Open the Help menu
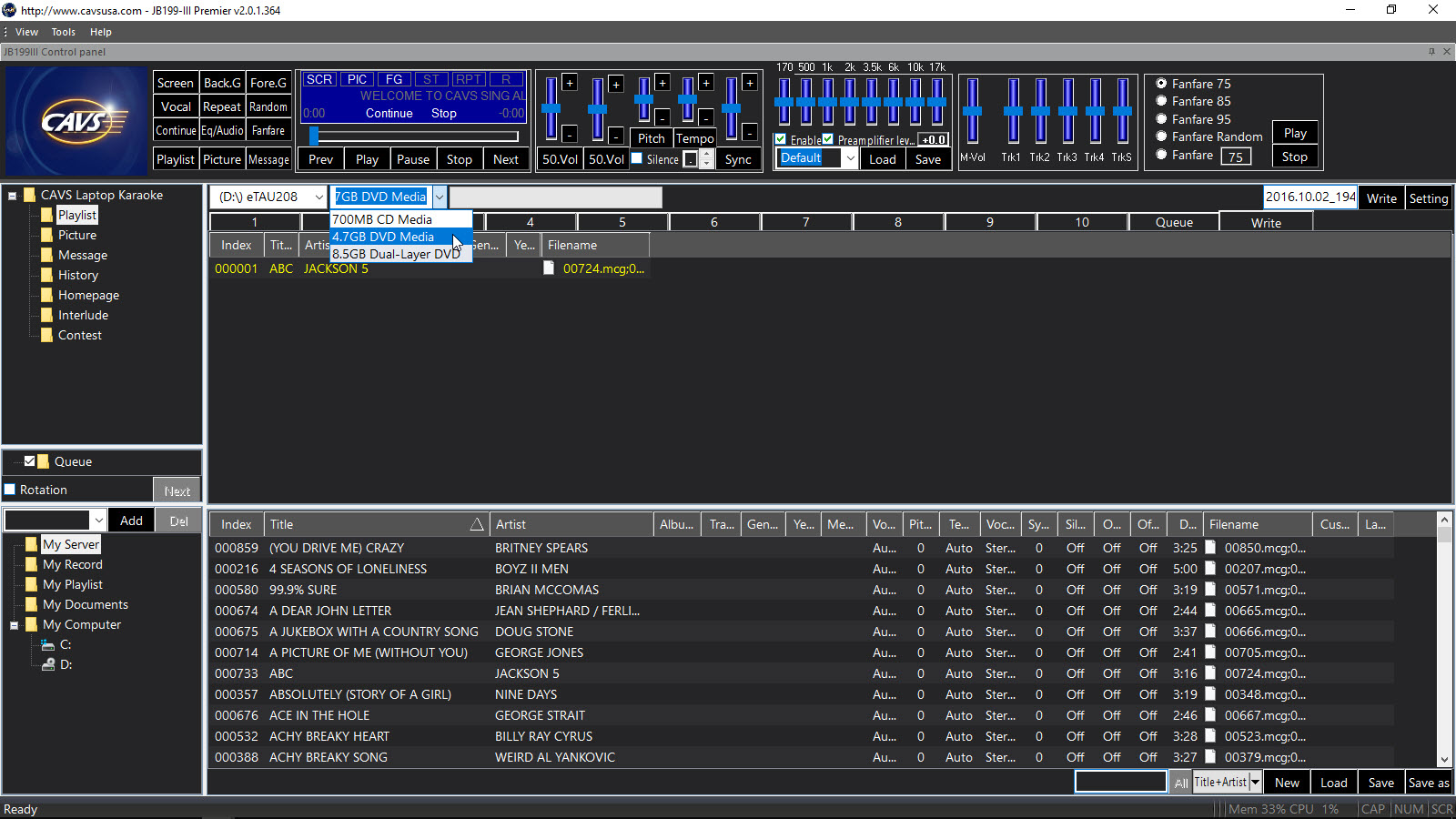The width and height of the screenshot is (1456, 819). (100, 32)
